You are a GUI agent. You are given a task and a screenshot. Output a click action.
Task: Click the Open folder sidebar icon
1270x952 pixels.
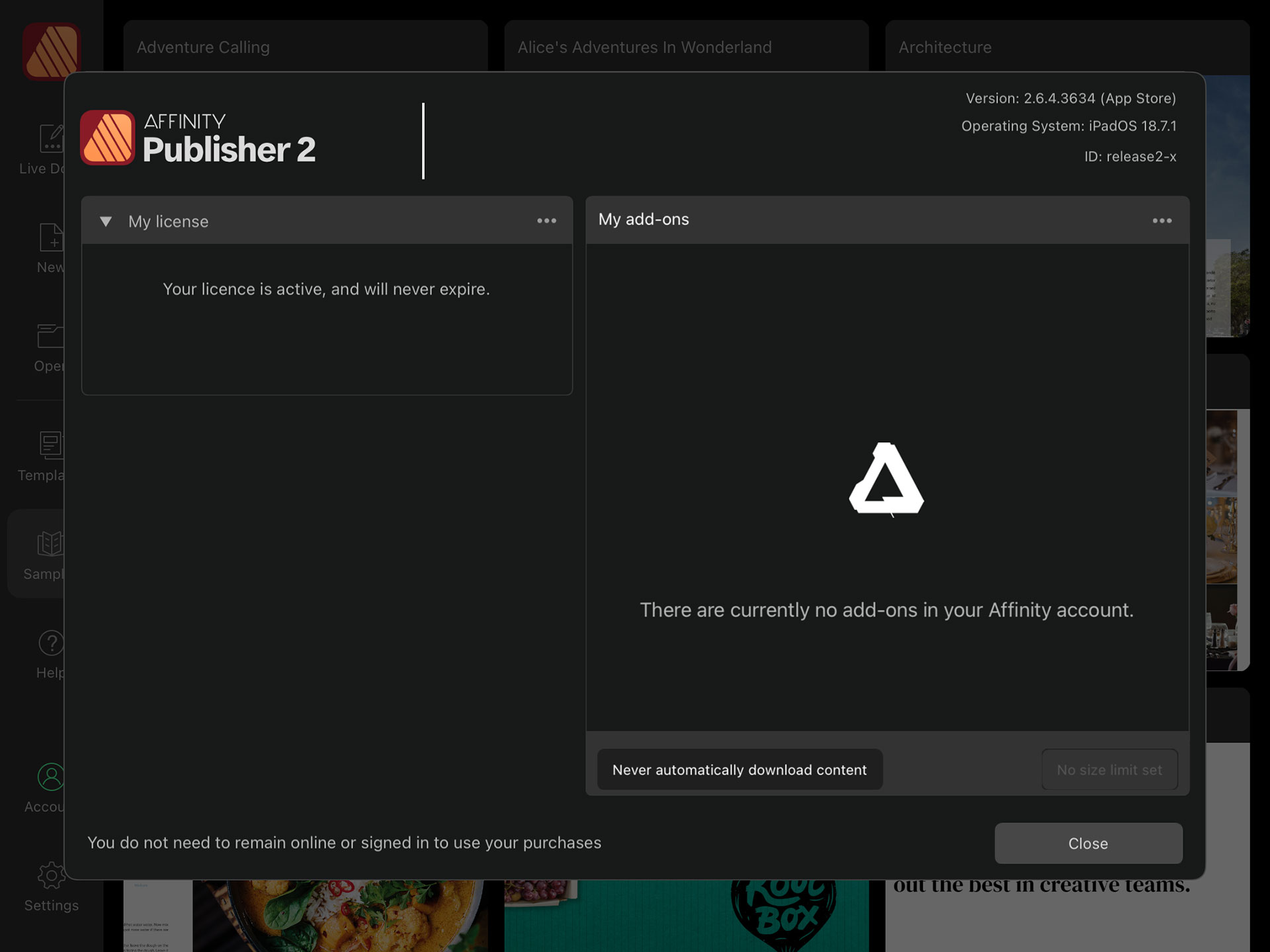coord(49,337)
